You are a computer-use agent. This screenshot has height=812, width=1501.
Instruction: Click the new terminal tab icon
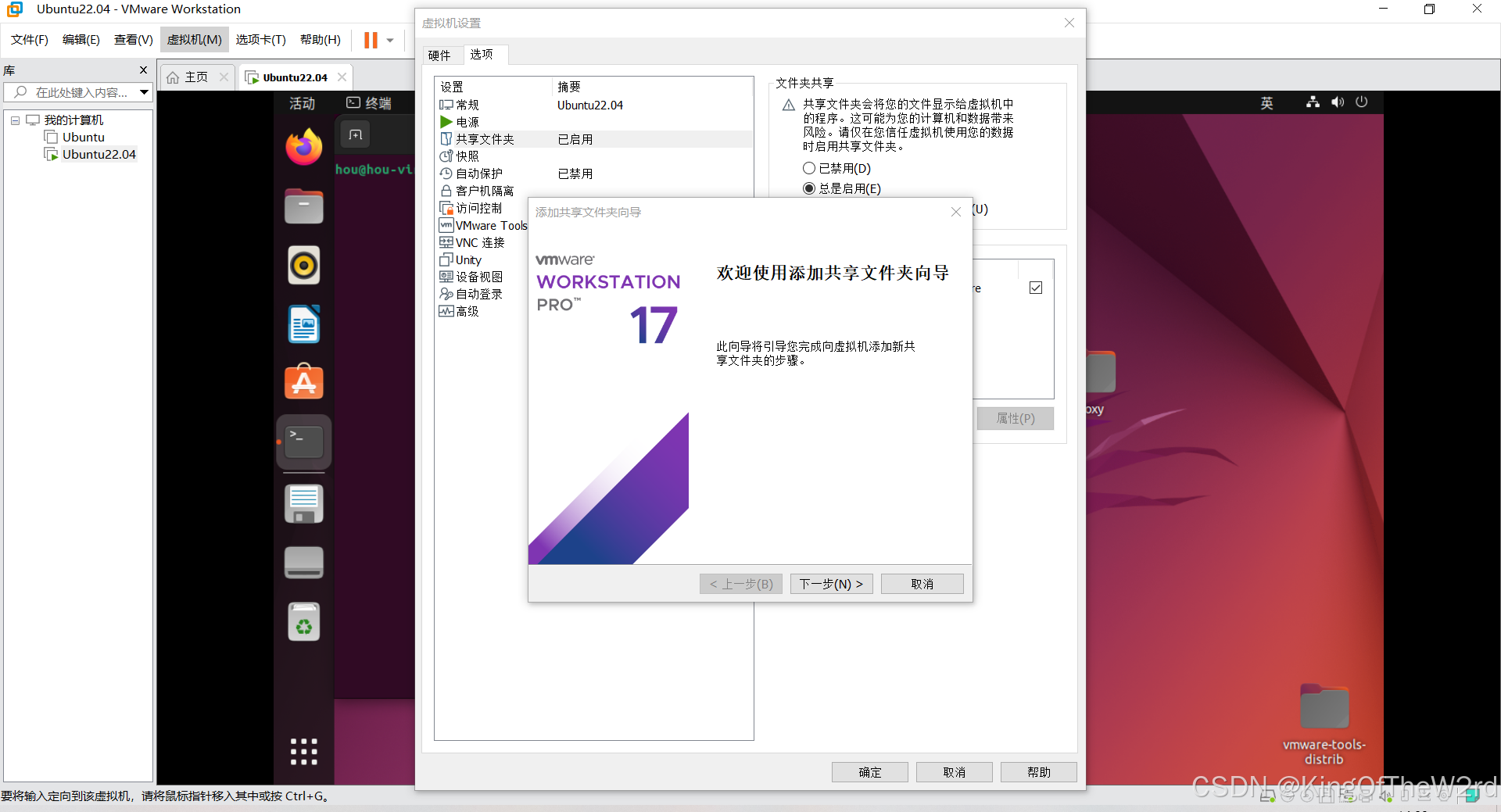[x=356, y=134]
